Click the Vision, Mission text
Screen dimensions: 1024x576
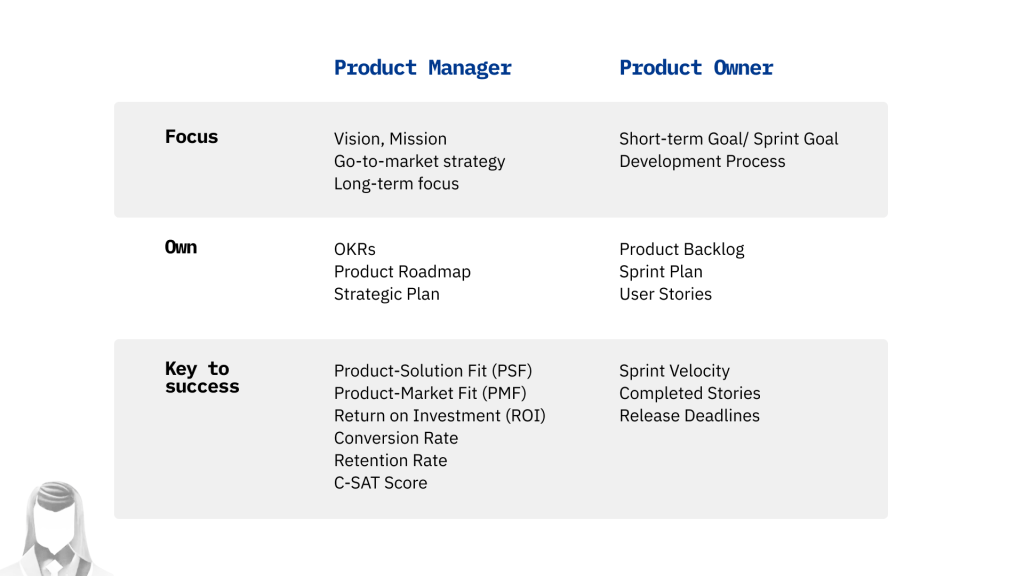coord(390,139)
